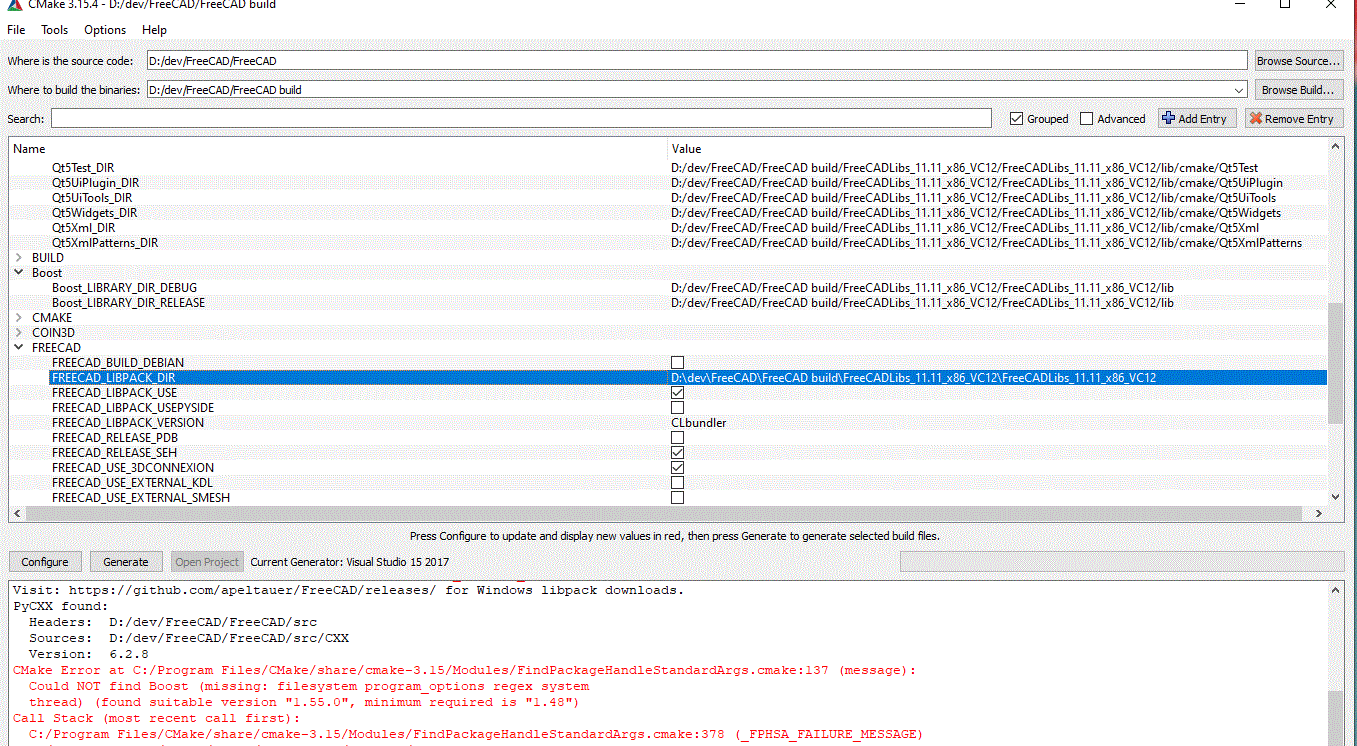
Task: Click the Browse Source button
Action: coord(1298,61)
